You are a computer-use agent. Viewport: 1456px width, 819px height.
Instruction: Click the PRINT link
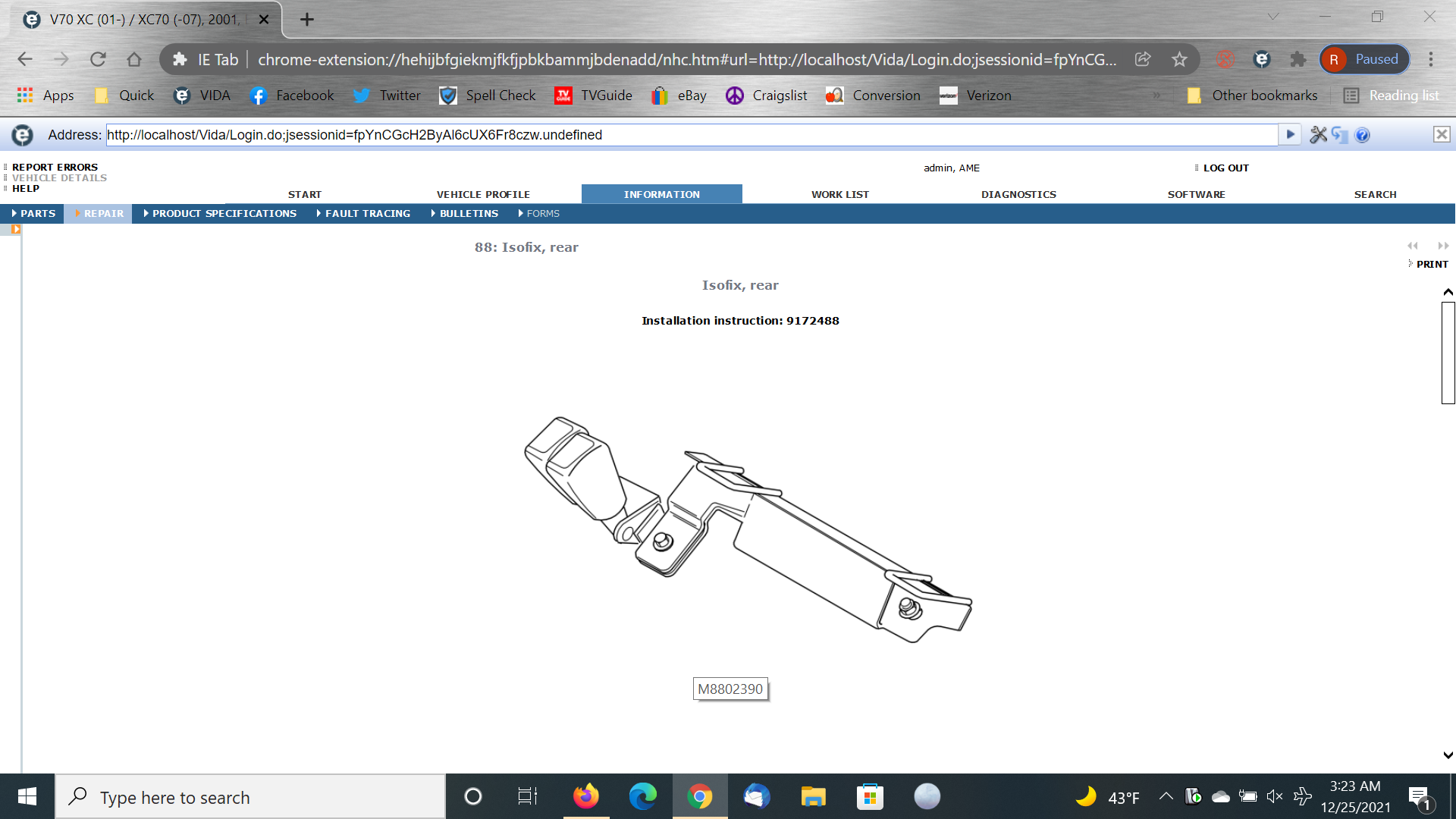[x=1432, y=265]
